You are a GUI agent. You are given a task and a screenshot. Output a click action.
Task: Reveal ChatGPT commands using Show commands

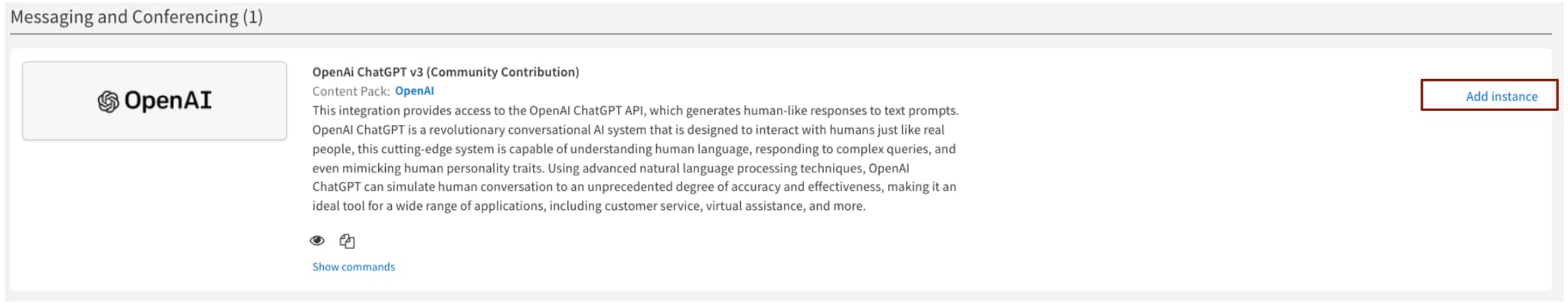(x=354, y=267)
